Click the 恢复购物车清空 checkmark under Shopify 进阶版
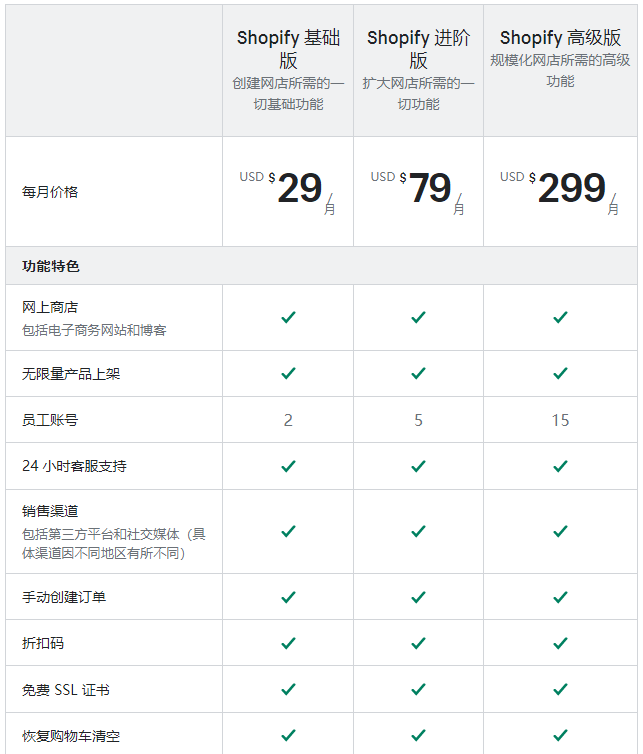The image size is (643, 754). (418, 735)
